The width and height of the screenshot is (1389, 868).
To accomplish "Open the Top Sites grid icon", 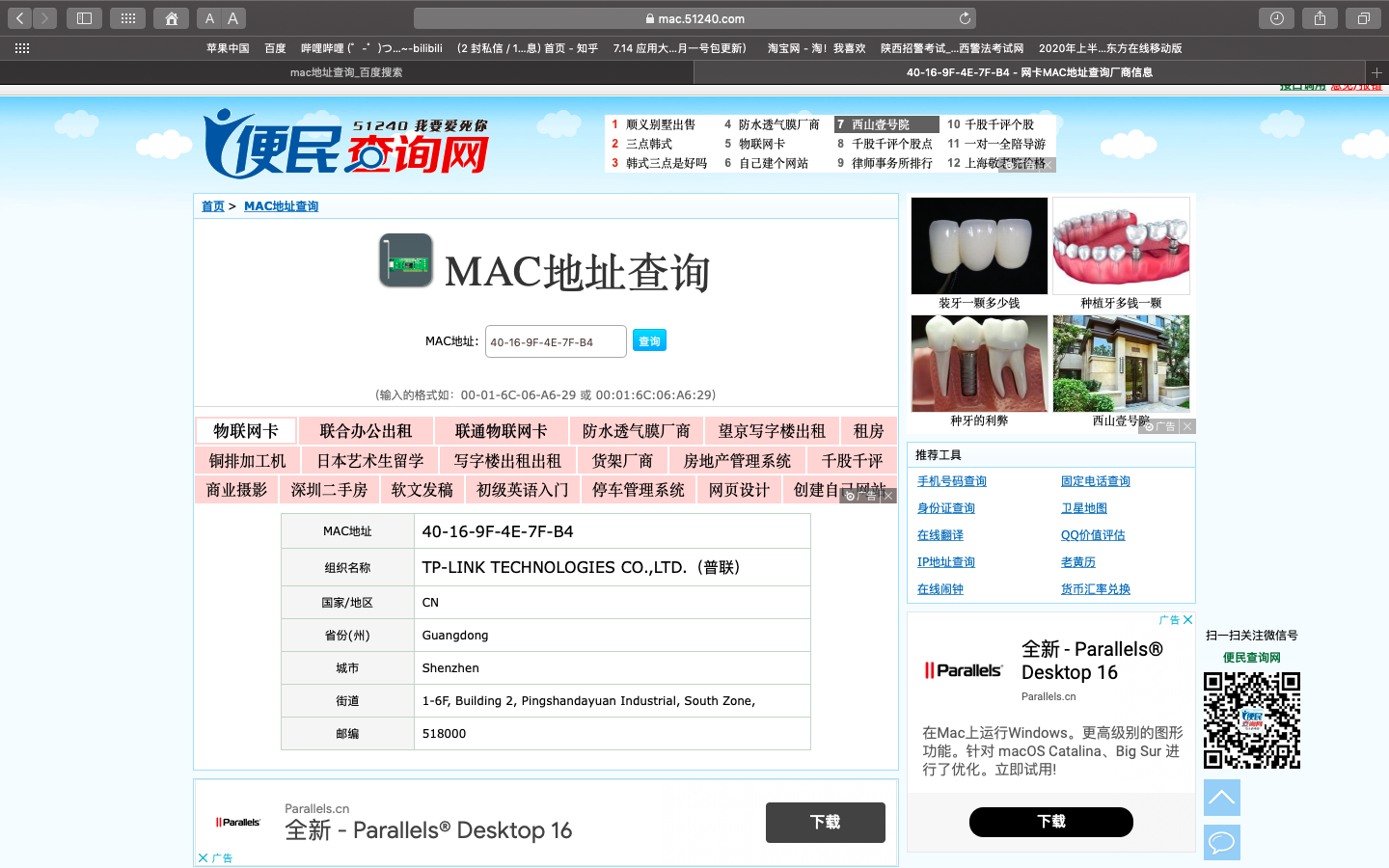I will pos(128,18).
